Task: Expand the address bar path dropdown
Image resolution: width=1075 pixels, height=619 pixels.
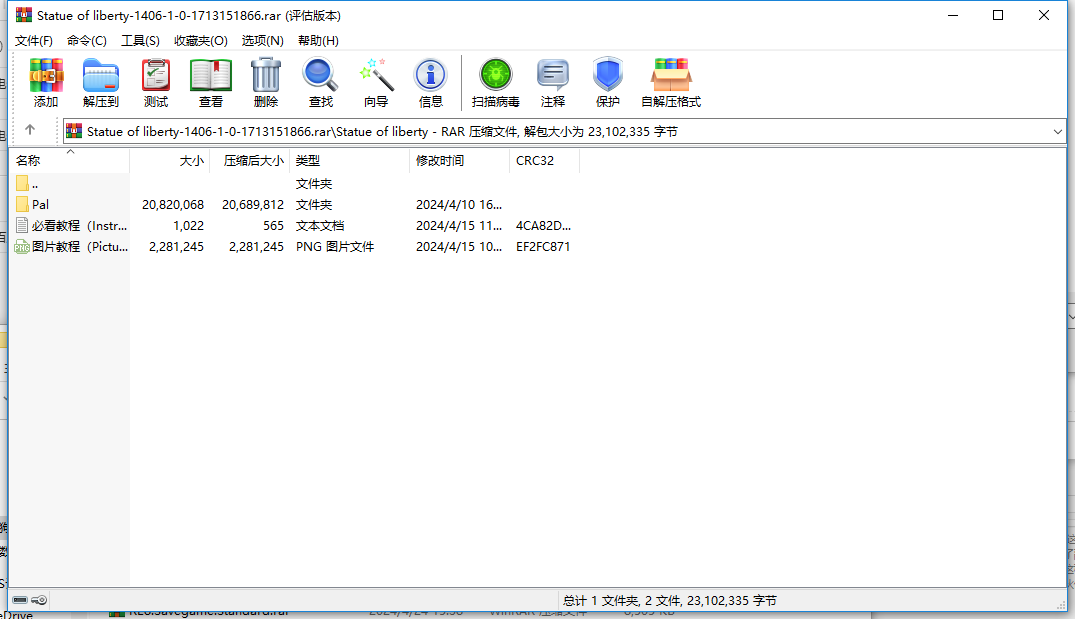Action: pyautogui.click(x=1057, y=132)
